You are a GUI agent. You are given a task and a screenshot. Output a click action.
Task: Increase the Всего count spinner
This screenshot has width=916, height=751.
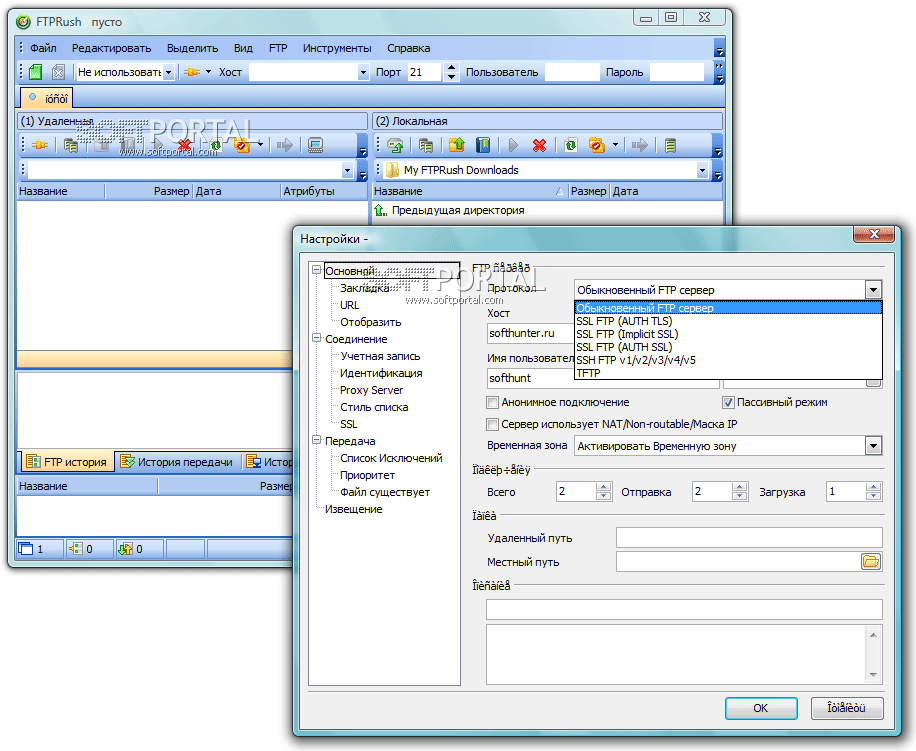pyautogui.click(x=603, y=487)
